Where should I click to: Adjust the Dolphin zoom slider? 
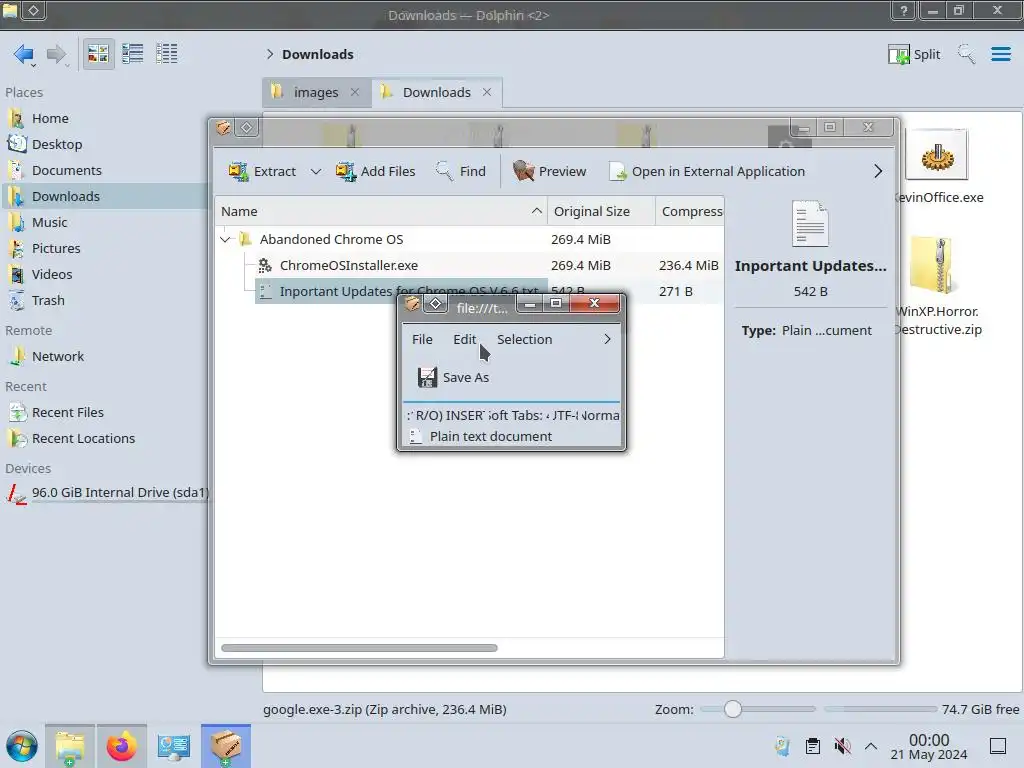[x=733, y=709]
